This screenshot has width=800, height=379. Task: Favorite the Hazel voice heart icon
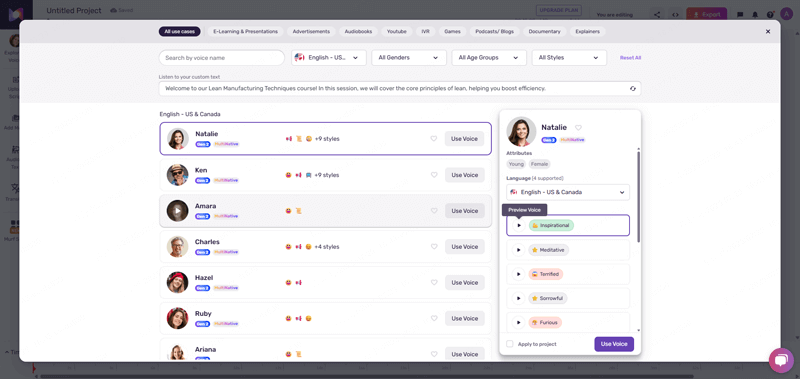tap(434, 283)
